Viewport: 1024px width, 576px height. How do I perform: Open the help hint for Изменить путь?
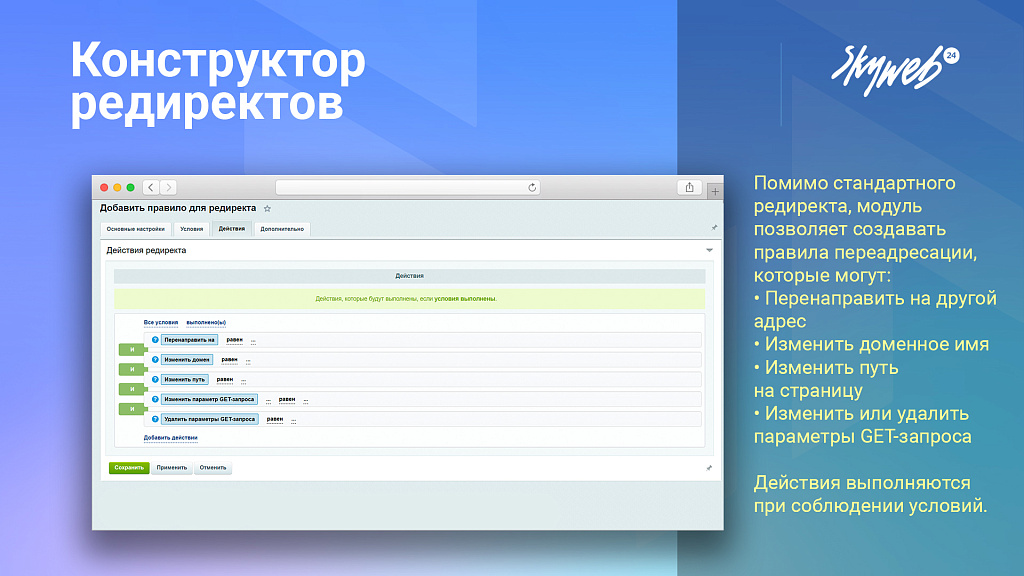coord(153,380)
